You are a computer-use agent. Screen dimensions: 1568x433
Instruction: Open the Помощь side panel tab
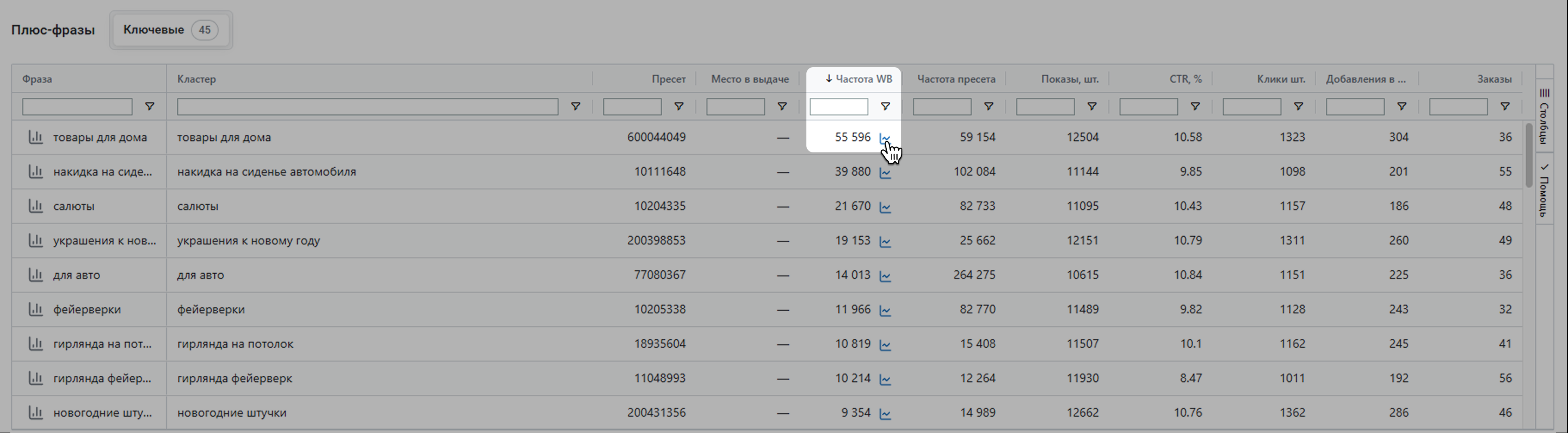[1544, 190]
